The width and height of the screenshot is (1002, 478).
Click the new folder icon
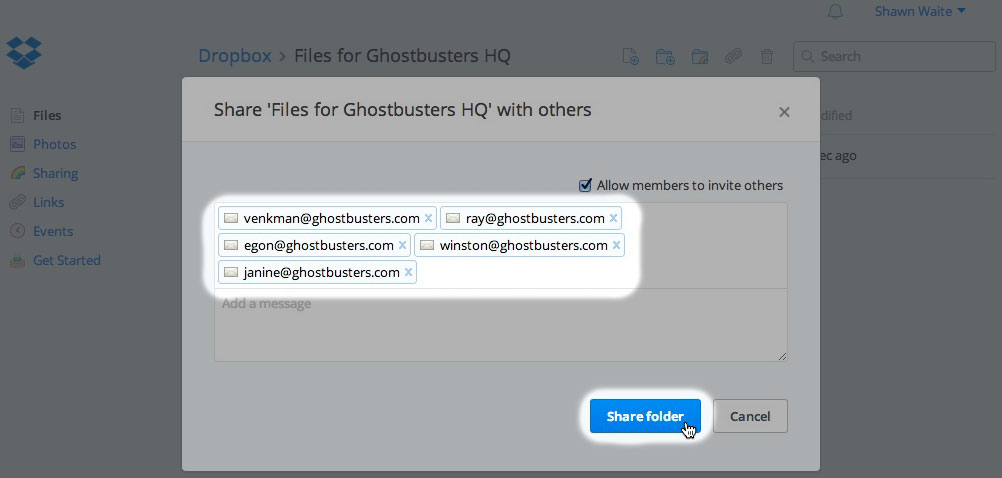[665, 56]
